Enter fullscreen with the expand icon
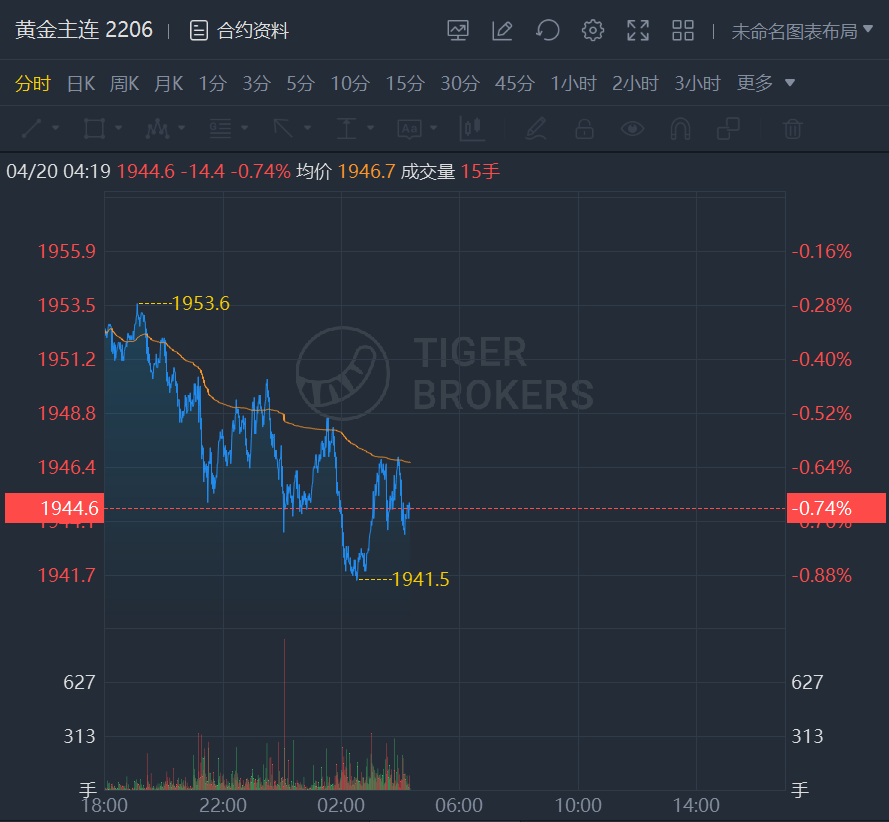The image size is (889, 822). [638, 31]
